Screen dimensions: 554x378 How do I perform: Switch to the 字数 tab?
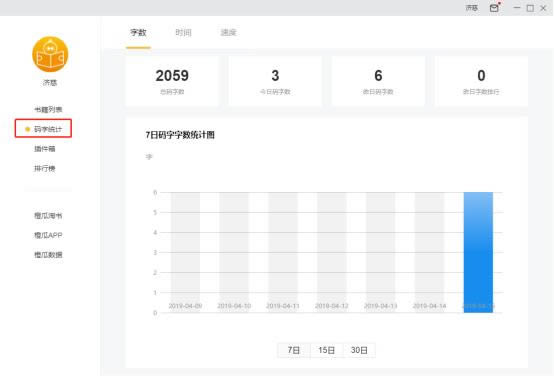(138, 33)
